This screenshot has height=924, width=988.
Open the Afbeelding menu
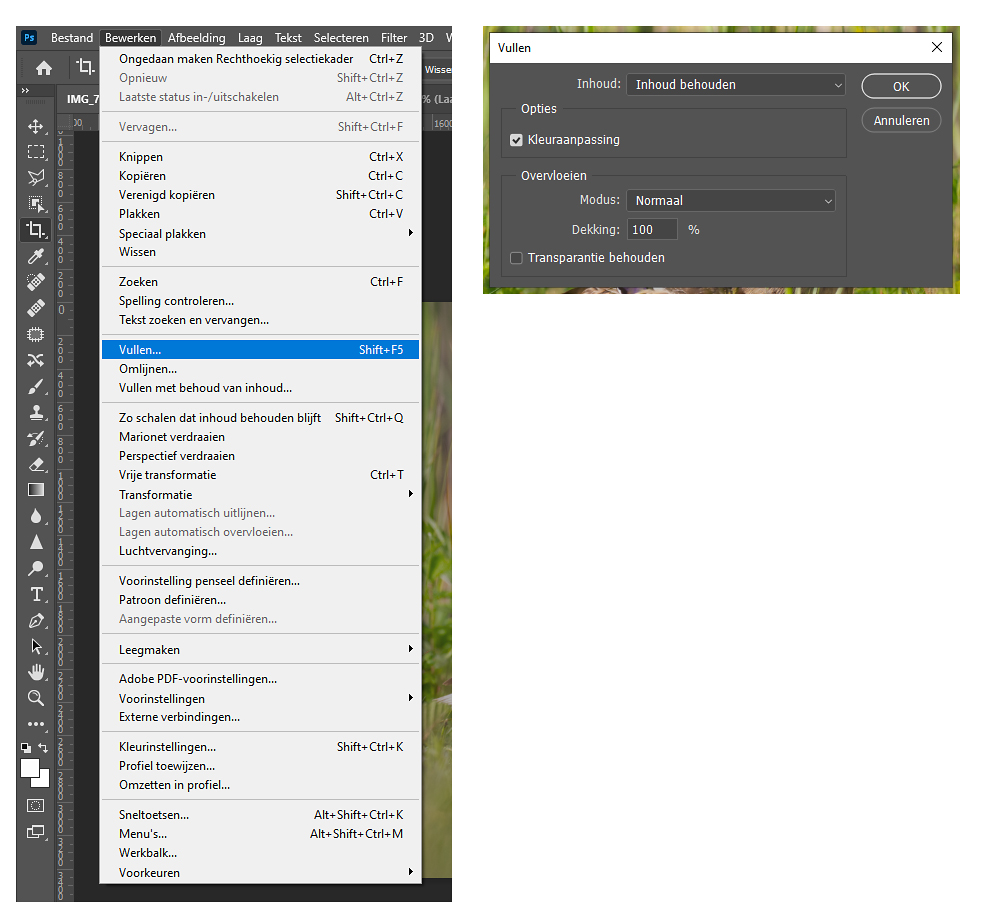[196, 38]
